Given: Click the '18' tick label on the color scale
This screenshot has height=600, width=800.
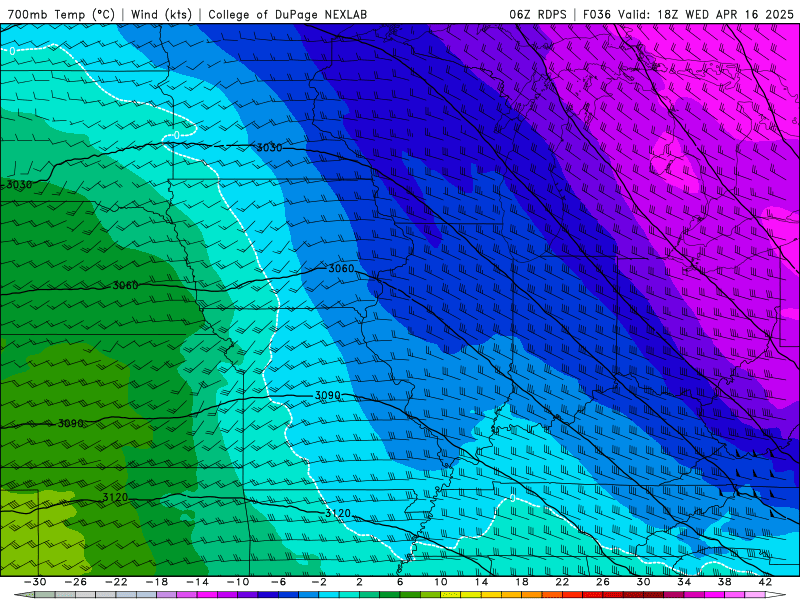Looking at the screenshot, I should point(522,582).
